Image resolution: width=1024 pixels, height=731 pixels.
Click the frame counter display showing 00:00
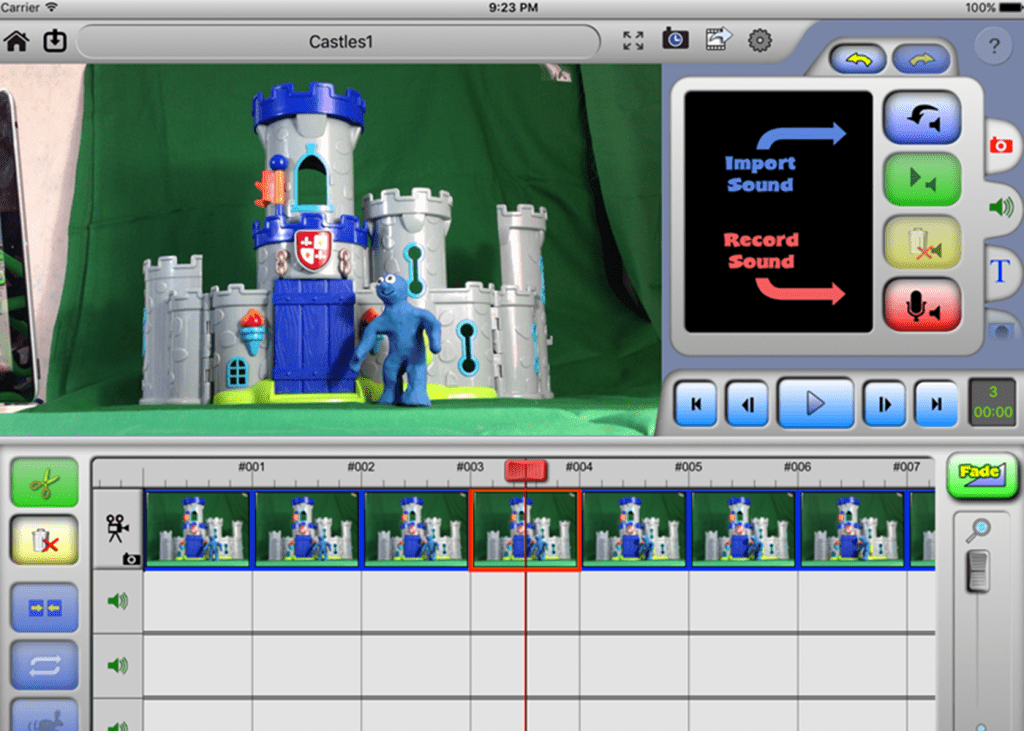992,402
